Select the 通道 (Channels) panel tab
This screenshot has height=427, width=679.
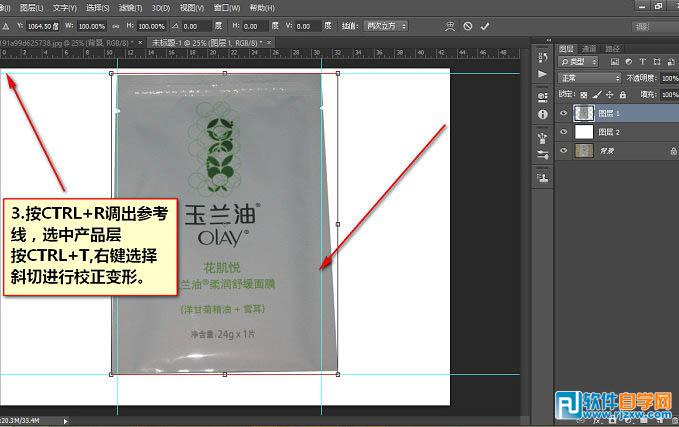(589, 49)
